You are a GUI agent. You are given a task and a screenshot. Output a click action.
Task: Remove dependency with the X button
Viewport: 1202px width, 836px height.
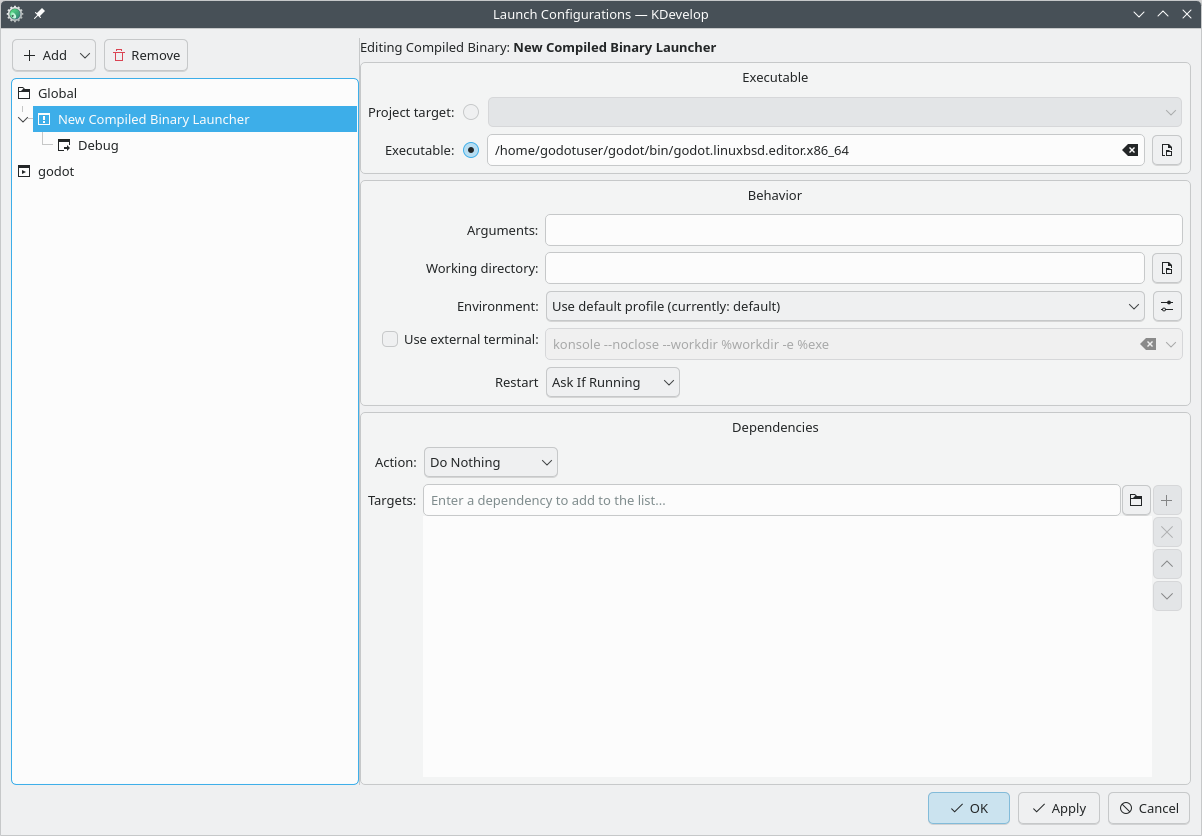point(1166,532)
